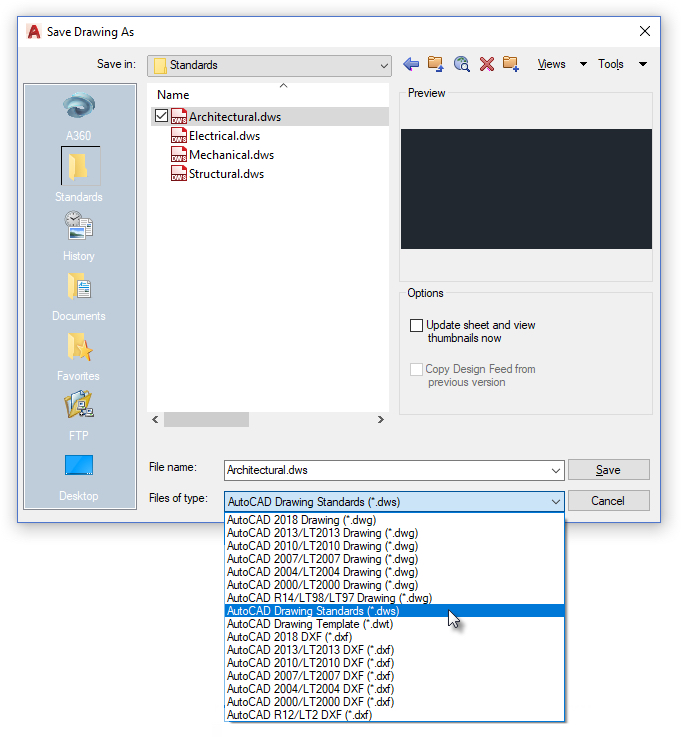Select highlighted AutoCAD Drawing Standards (*.dws) option

tap(394, 611)
